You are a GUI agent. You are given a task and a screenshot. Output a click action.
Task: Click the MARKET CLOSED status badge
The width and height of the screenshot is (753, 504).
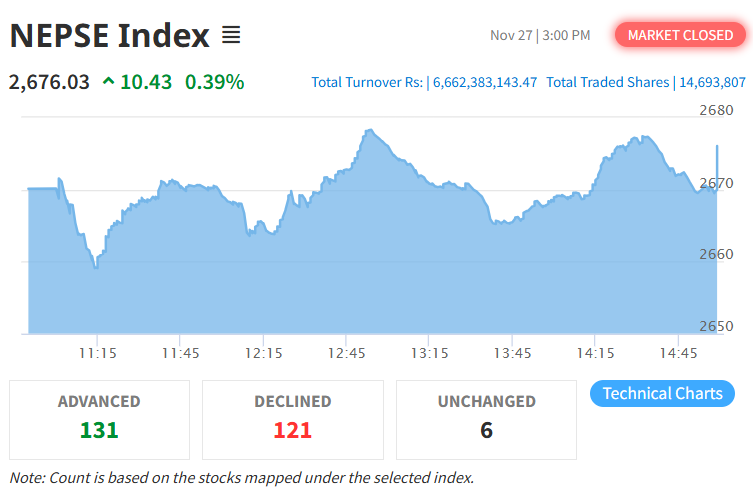680,35
